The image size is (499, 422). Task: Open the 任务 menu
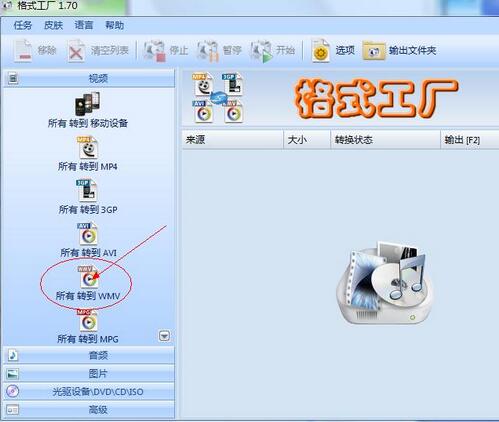23,25
